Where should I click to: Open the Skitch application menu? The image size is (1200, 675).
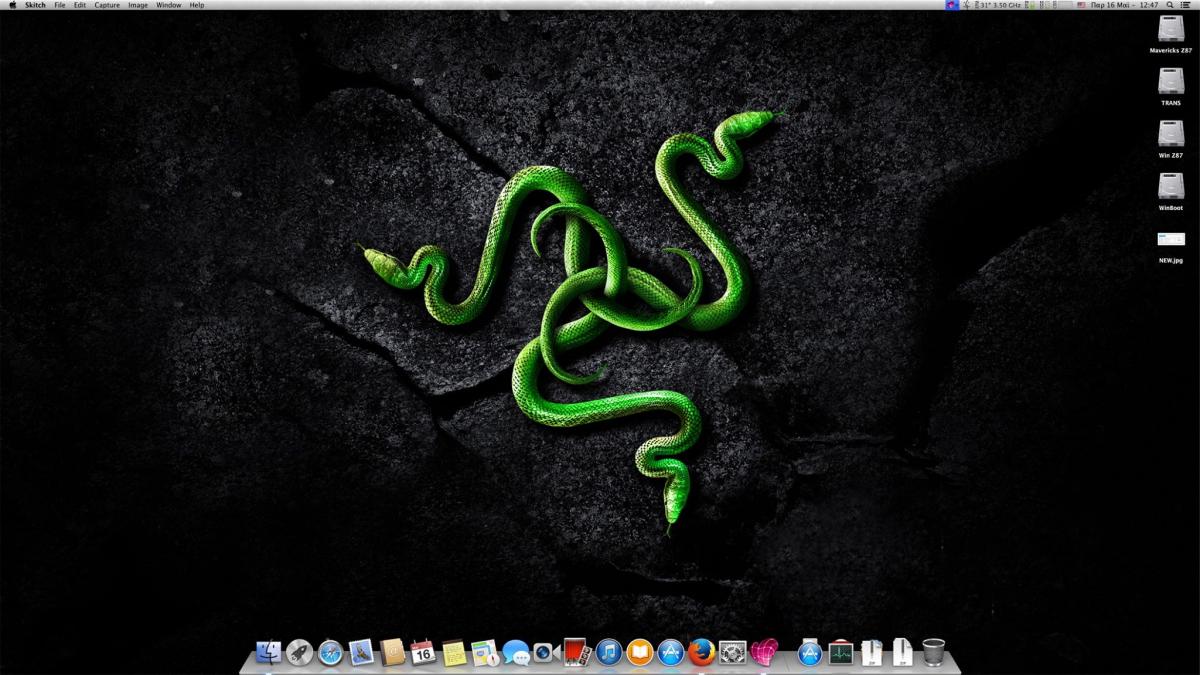(35, 5)
